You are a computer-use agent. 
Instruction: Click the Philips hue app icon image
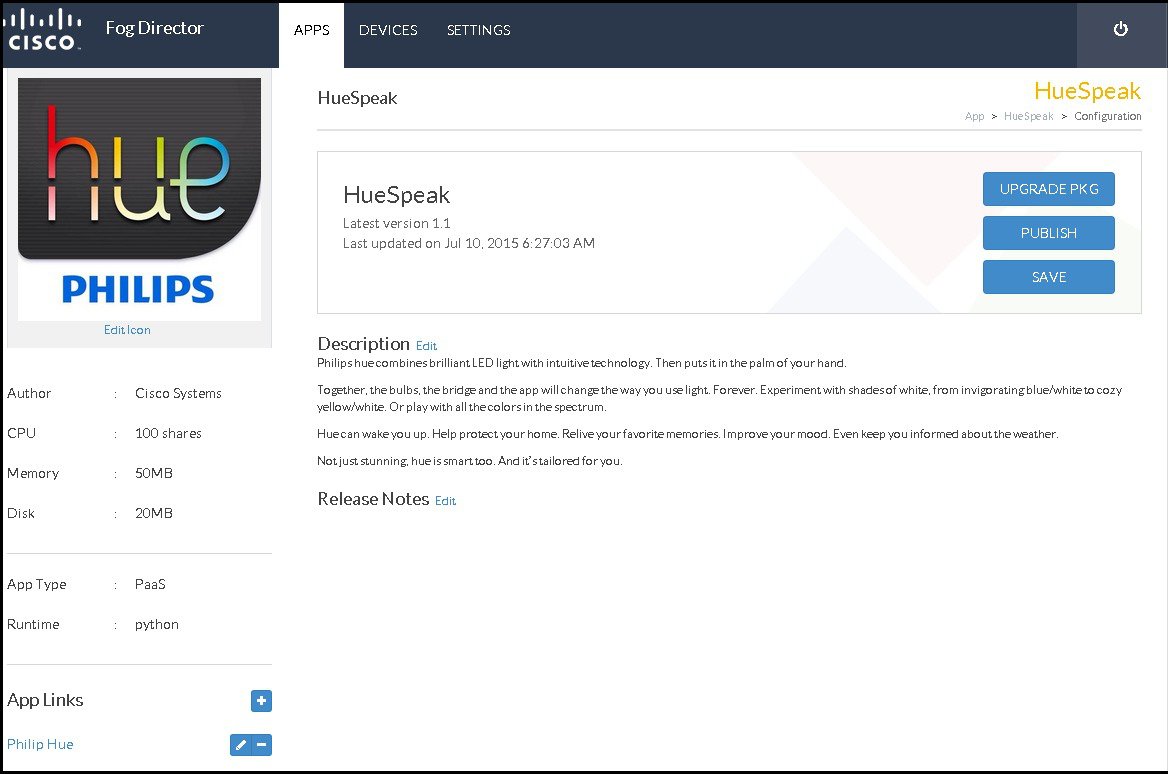pyautogui.click(x=140, y=199)
